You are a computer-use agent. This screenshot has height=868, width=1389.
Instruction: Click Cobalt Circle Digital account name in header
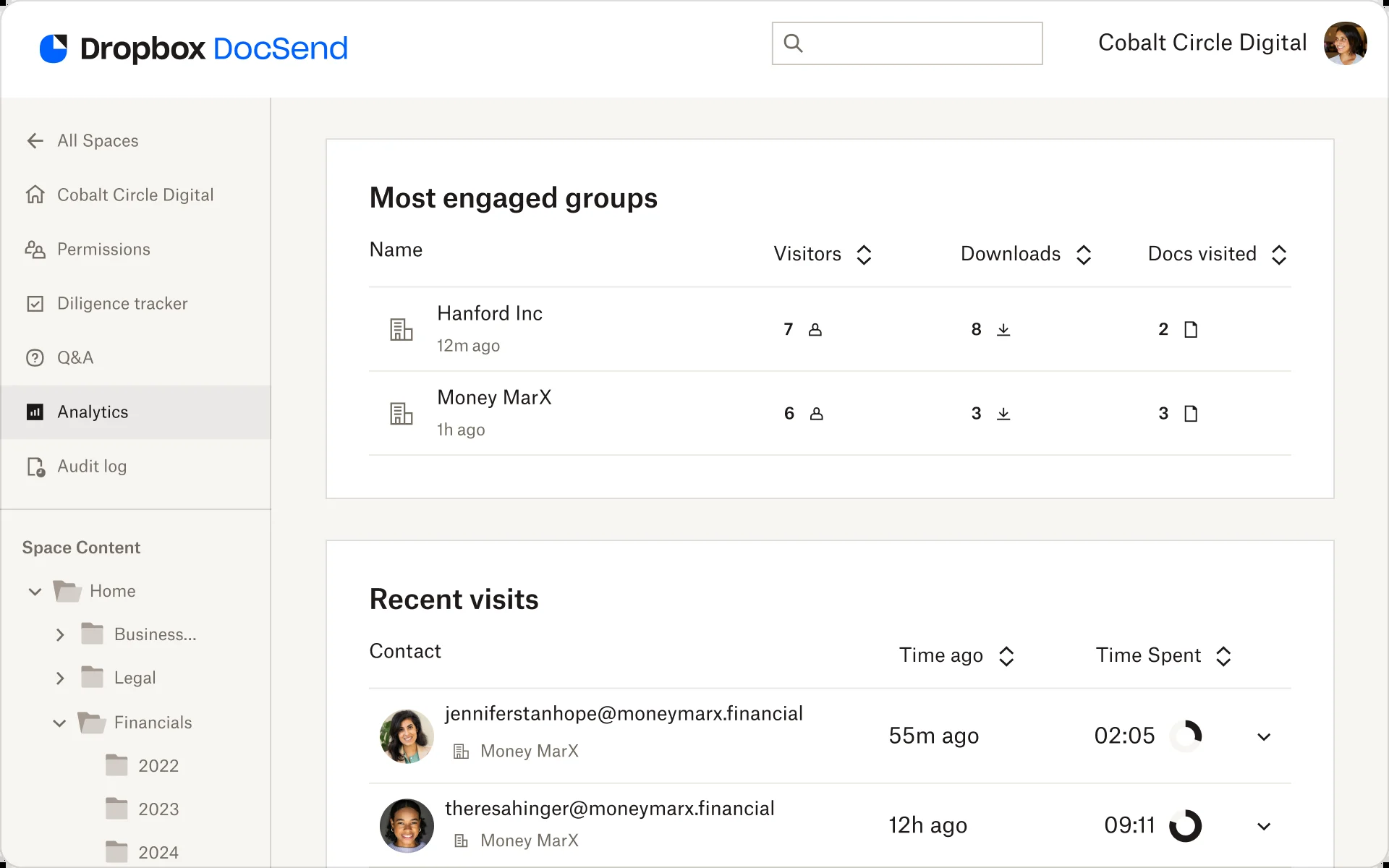pyautogui.click(x=1202, y=43)
